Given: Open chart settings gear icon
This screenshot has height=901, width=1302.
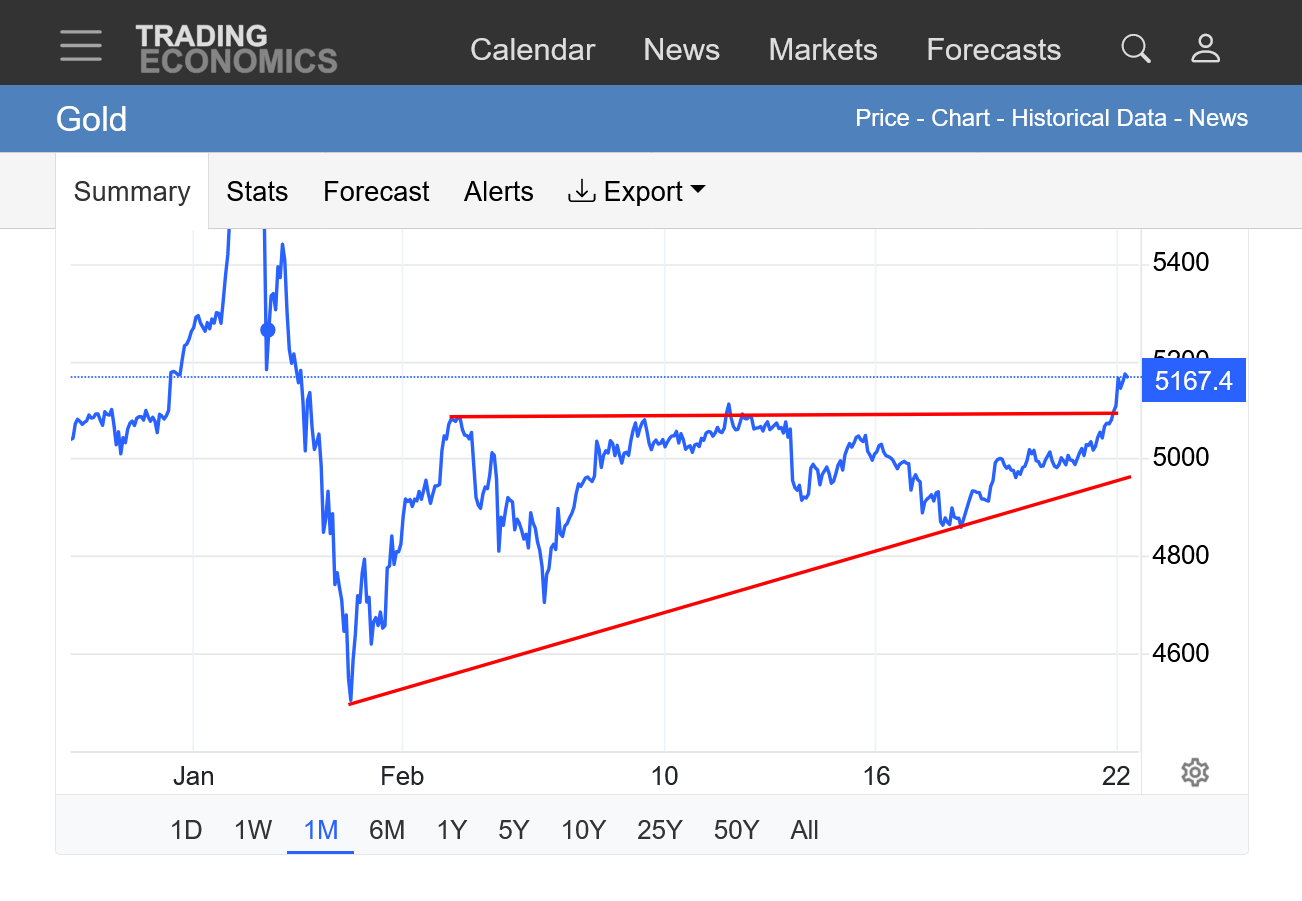Looking at the screenshot, I should click(x=1195, y=772).
